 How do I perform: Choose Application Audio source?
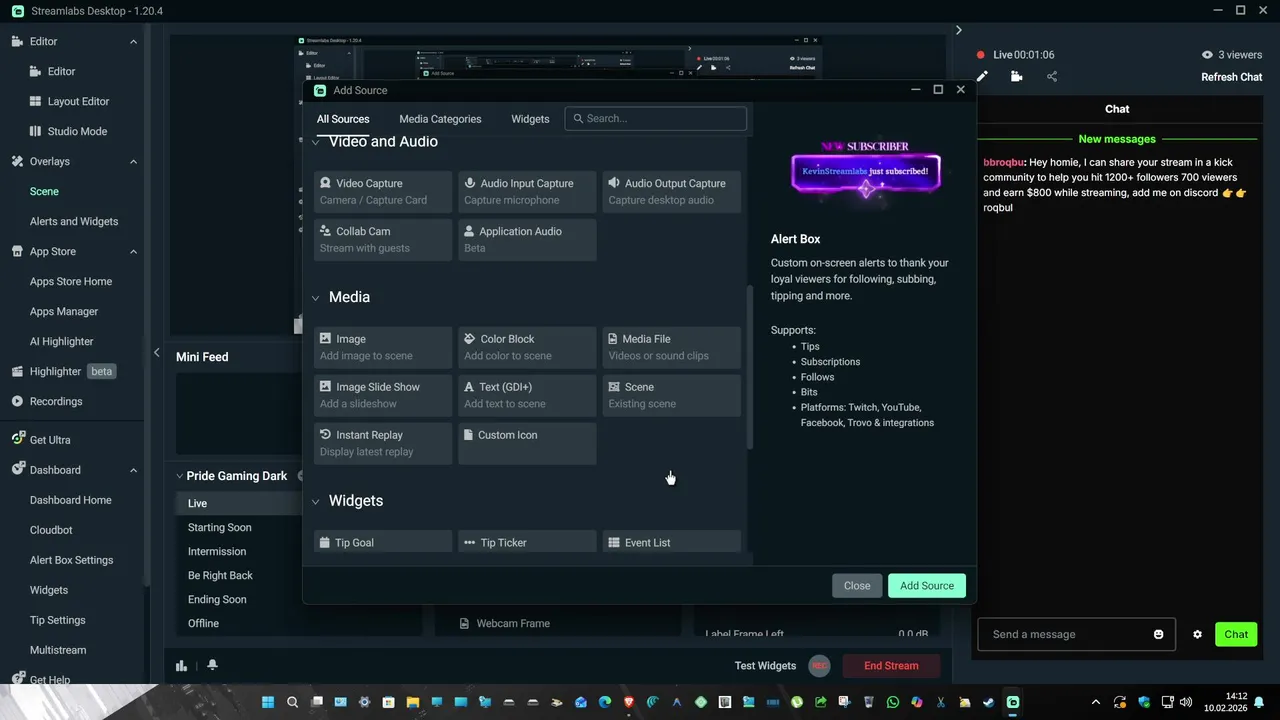tap(527, 240)
